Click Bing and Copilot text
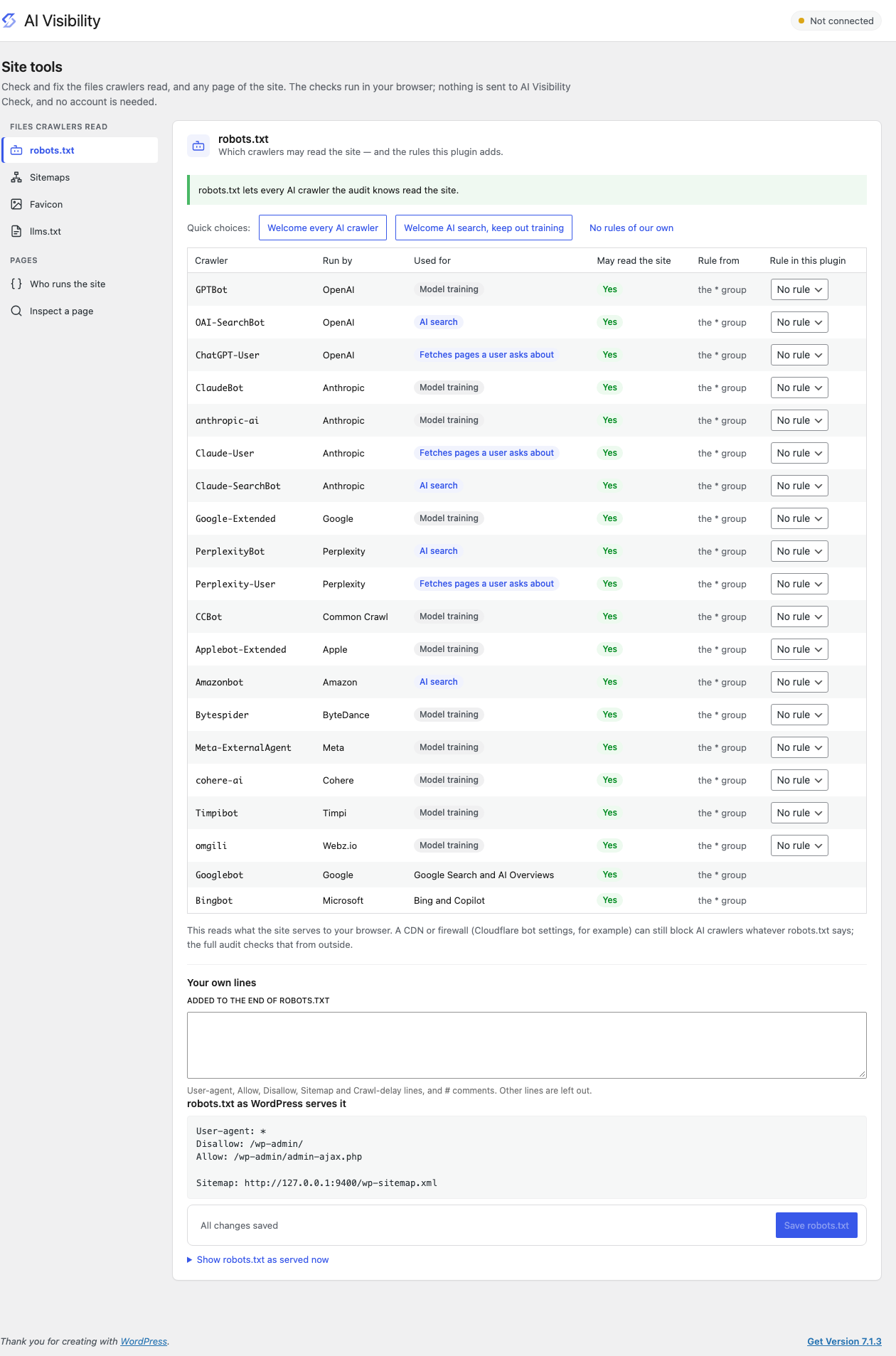 449,901
